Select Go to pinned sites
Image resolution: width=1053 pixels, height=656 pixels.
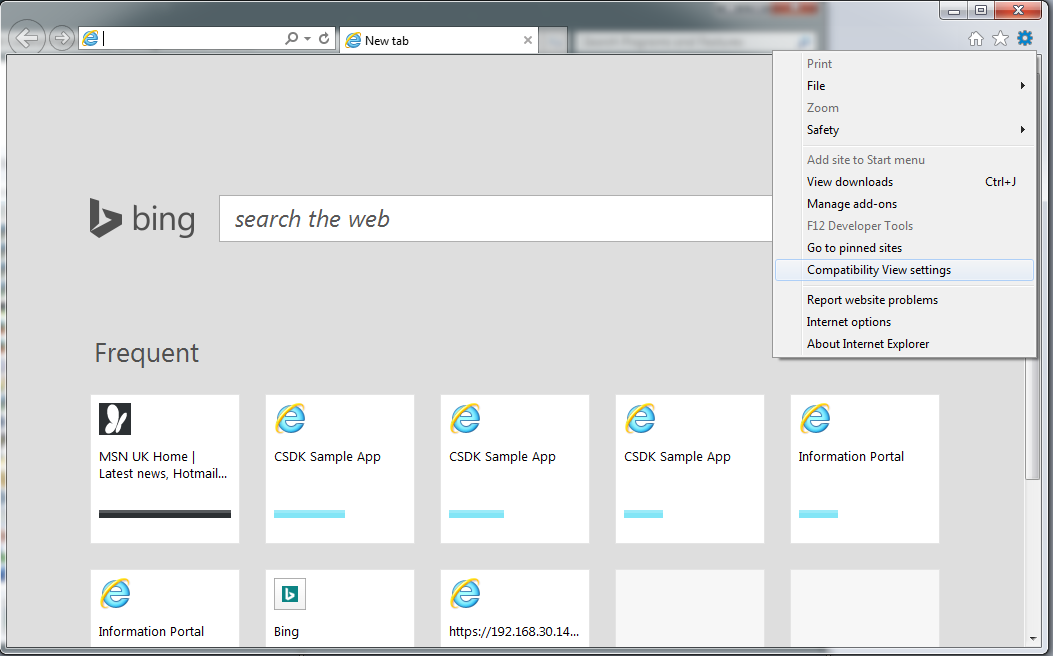(x=904, y=248)
